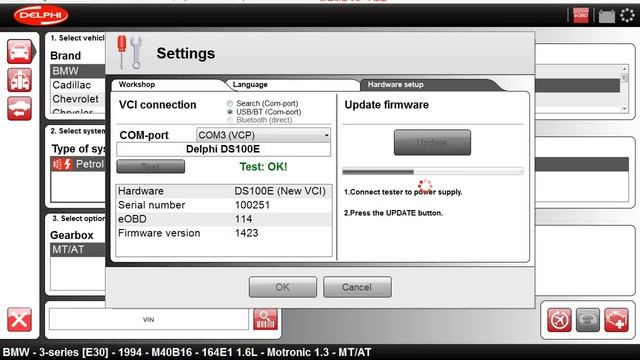Select the USB/BT (Com-port) radio option
Image resolution: width=640 pixels, height=360 pixels.
pyautogui.click(x=230, y=112)
